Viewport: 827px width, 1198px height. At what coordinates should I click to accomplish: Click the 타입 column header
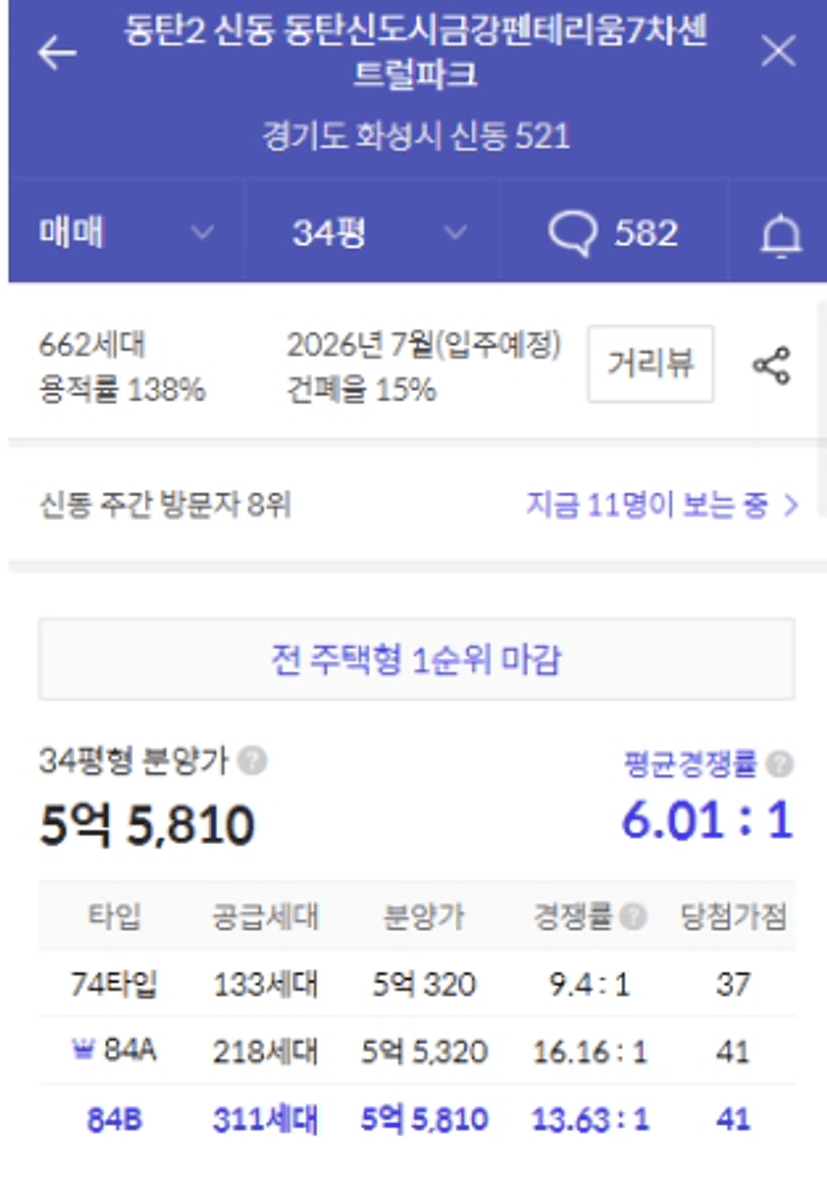coord(115,915)
